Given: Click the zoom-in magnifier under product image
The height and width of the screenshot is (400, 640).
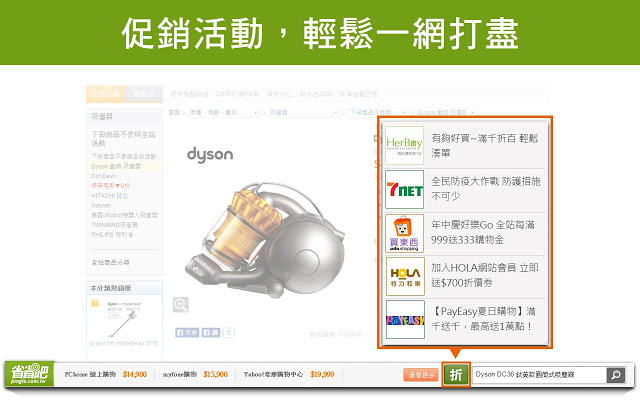Looking at the screenshot, I should tap(180, 304).
